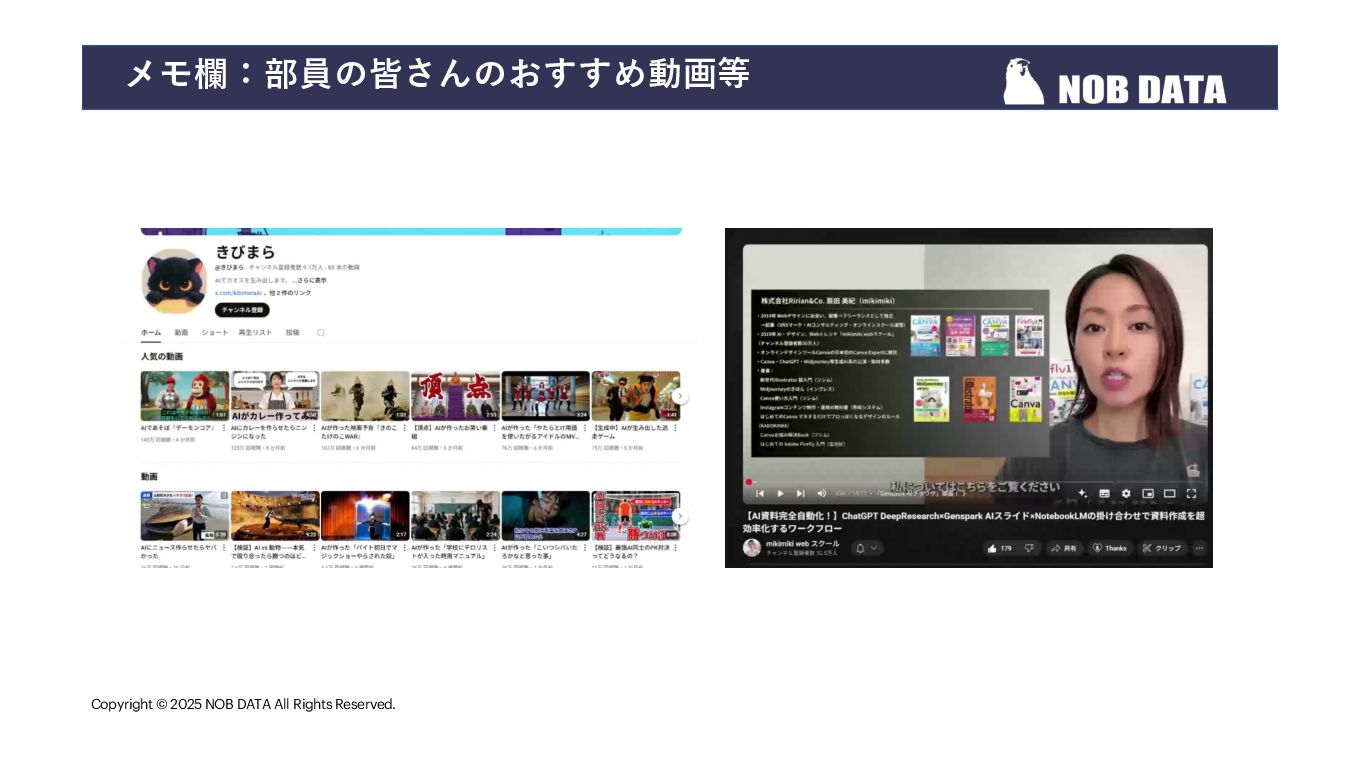Open the バイト初日でマジックショー video thumbnail
Screen dimensions: 1361x765
click(365, 516)
